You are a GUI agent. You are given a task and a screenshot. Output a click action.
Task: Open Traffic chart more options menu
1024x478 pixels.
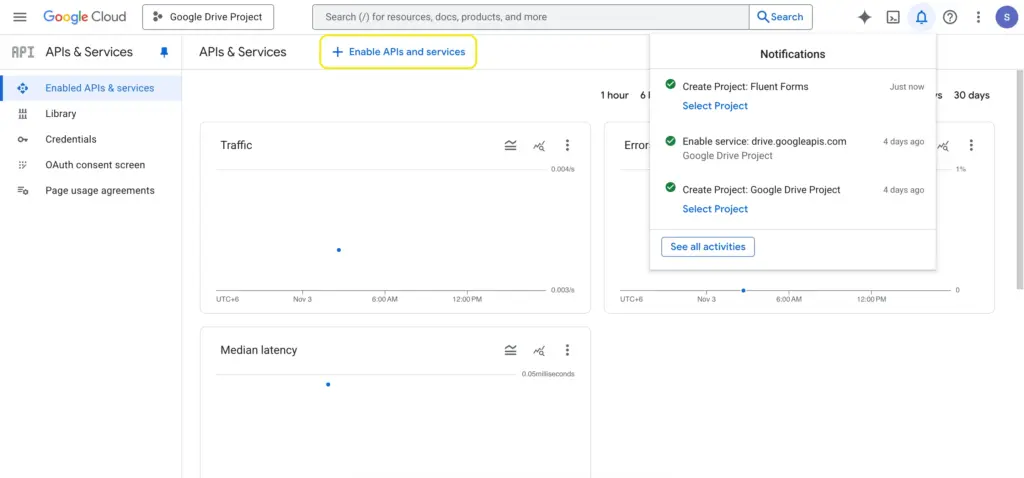pyautogui.click(x=567, y=146)
